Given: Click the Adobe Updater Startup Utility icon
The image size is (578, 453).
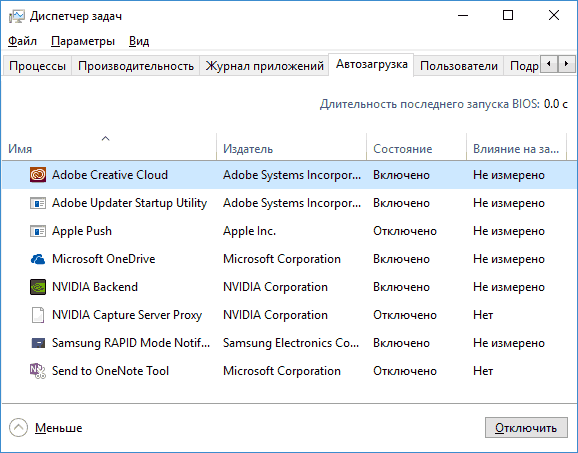Looking at the screenshot, I should pyautogui.click(x=38, y=203).
